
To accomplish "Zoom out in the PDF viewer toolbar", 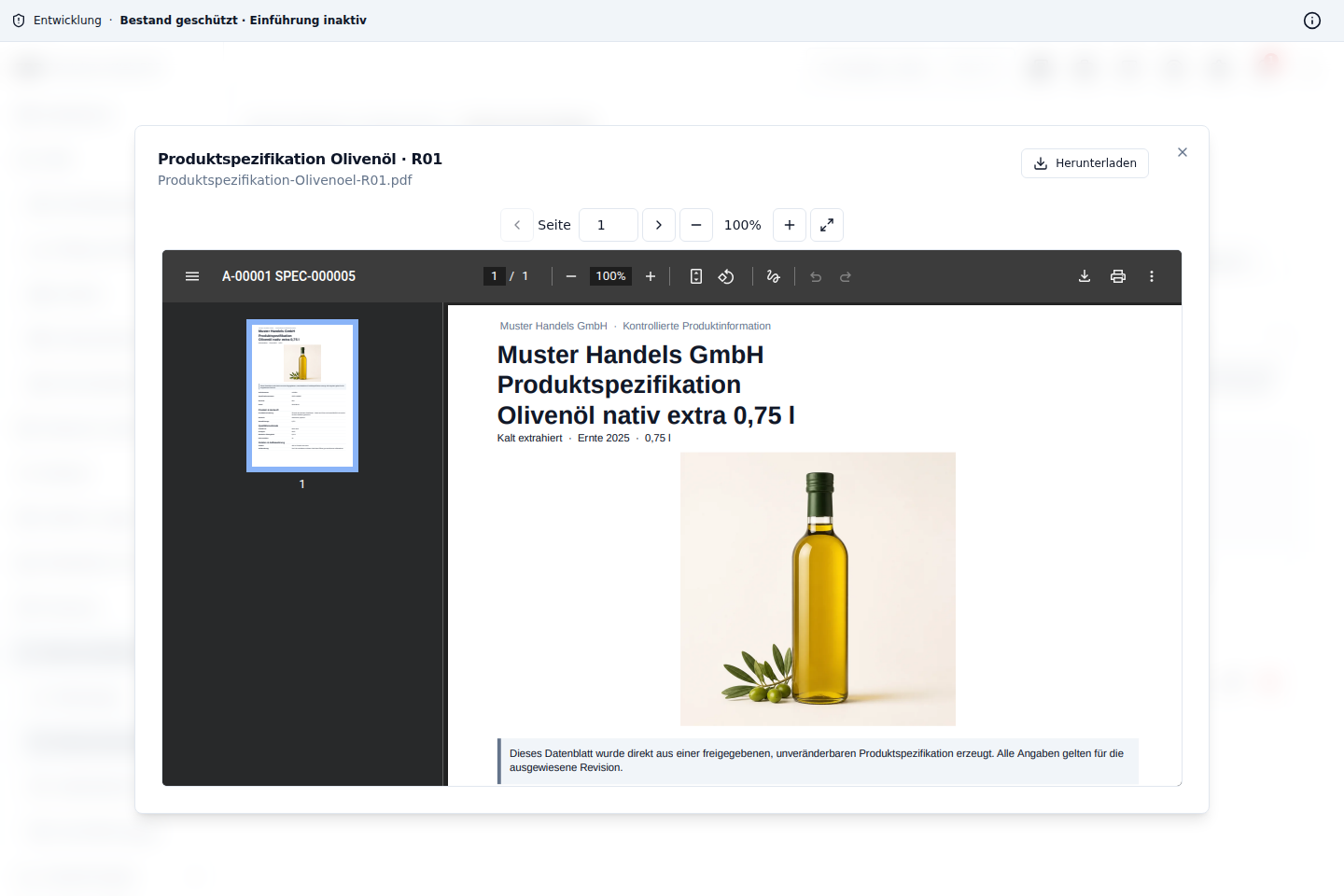I will [x=571, y=276].
